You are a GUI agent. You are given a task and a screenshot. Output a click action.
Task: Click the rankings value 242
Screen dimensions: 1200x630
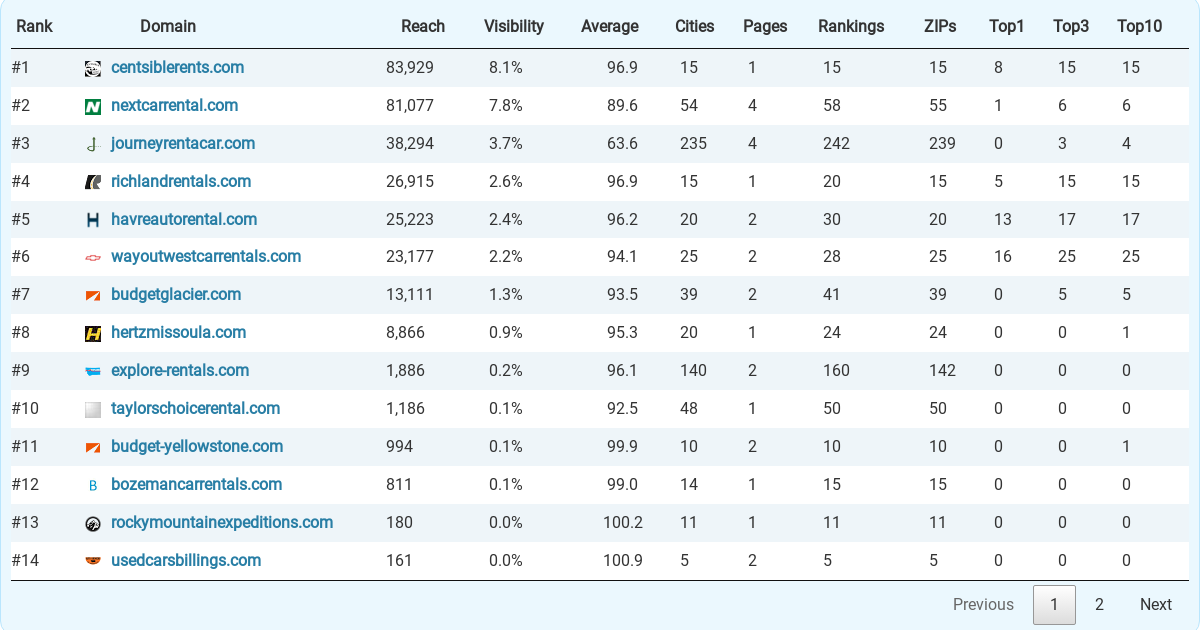[x=836, y=143]
